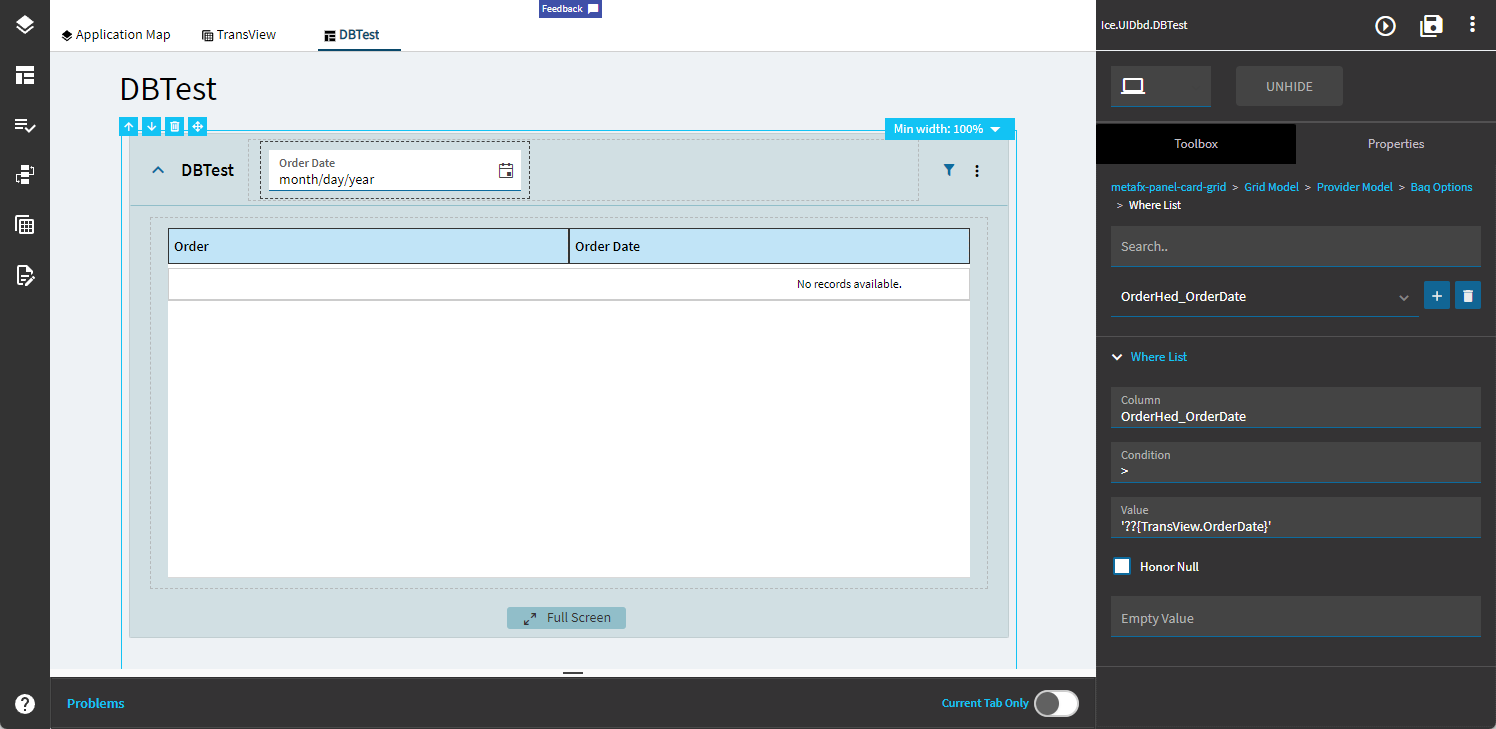Screen dimensions: 1496x729
Task: Click the expand arrows icon in Full Screen button
Action: (530, 618)
